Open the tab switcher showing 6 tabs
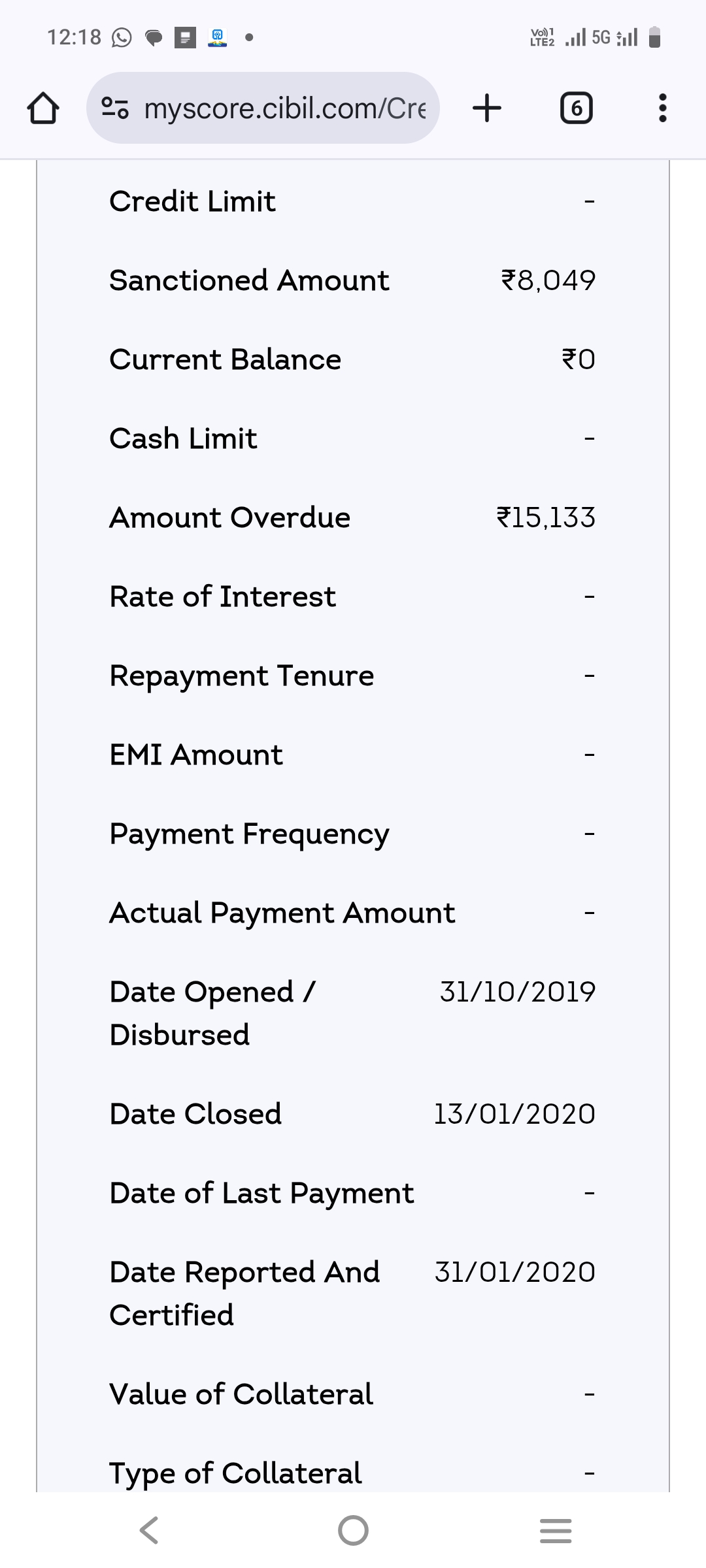 pos(576,108)
